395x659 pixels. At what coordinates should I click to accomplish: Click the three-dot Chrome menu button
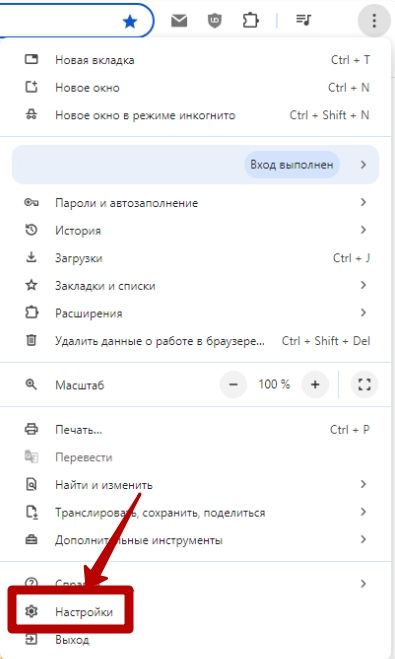point(374,20)
